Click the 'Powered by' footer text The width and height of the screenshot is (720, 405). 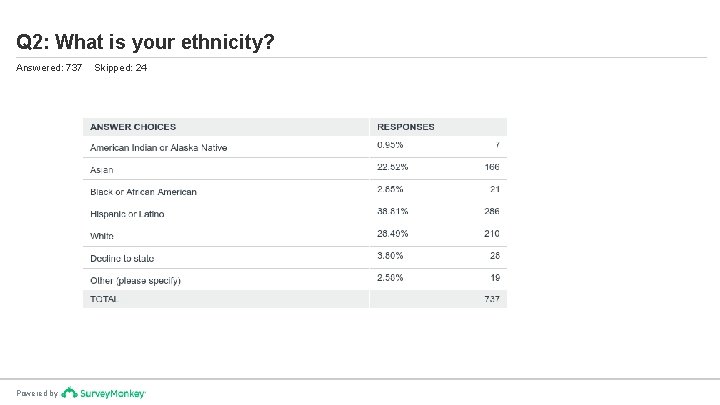pyautogui.click(x=37, y=394)
